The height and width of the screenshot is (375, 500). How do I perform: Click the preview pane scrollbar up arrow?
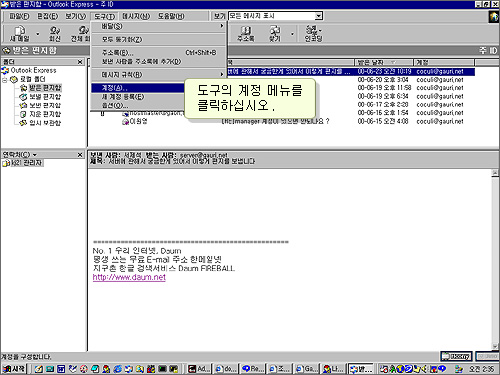click(x=495, y=173)
